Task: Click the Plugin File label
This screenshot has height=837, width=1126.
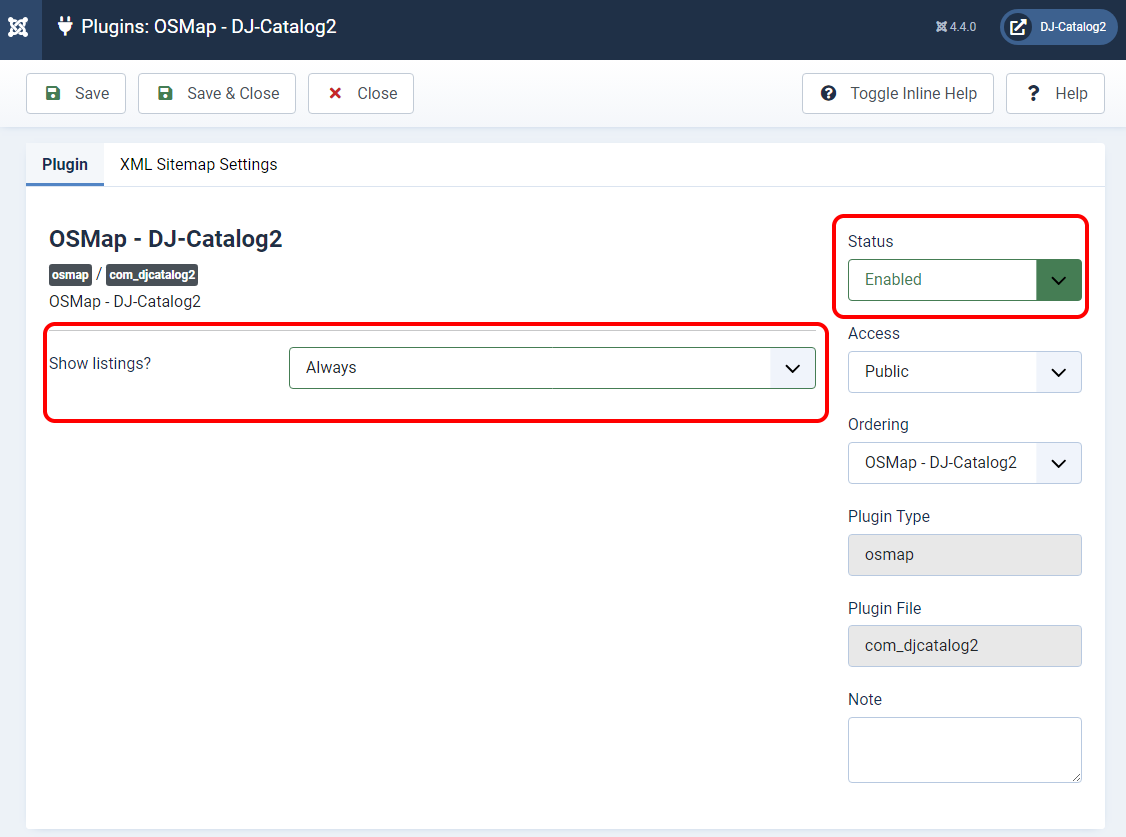Action: click(x=885, y=608)
